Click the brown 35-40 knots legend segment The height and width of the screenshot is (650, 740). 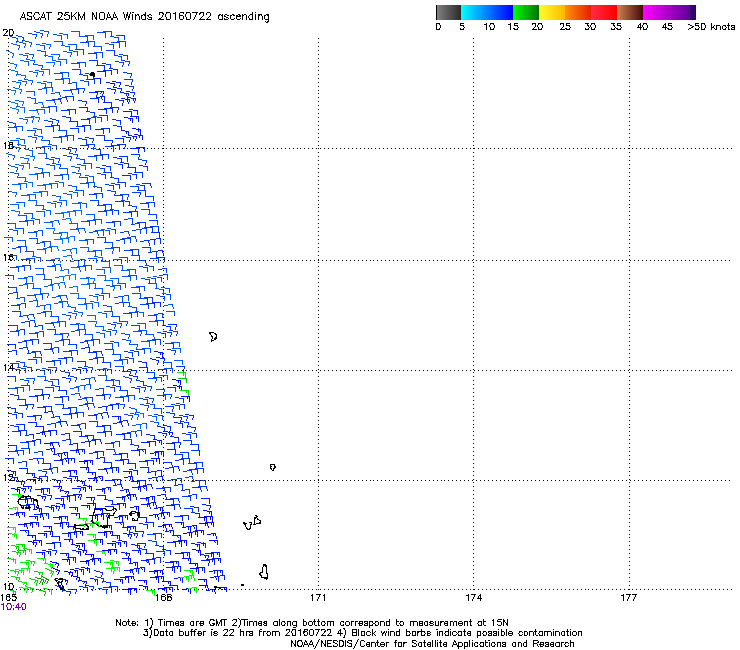(630, 12)
